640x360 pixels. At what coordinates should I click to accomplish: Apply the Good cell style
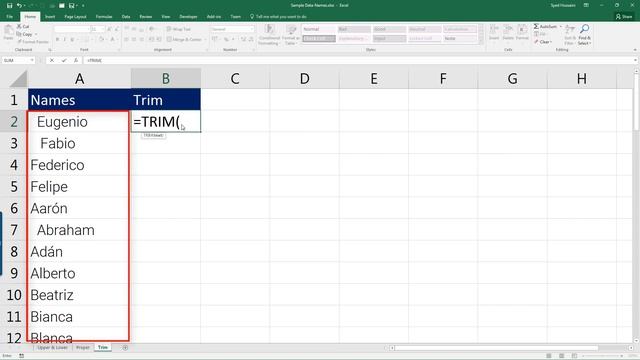pos(389,29)
